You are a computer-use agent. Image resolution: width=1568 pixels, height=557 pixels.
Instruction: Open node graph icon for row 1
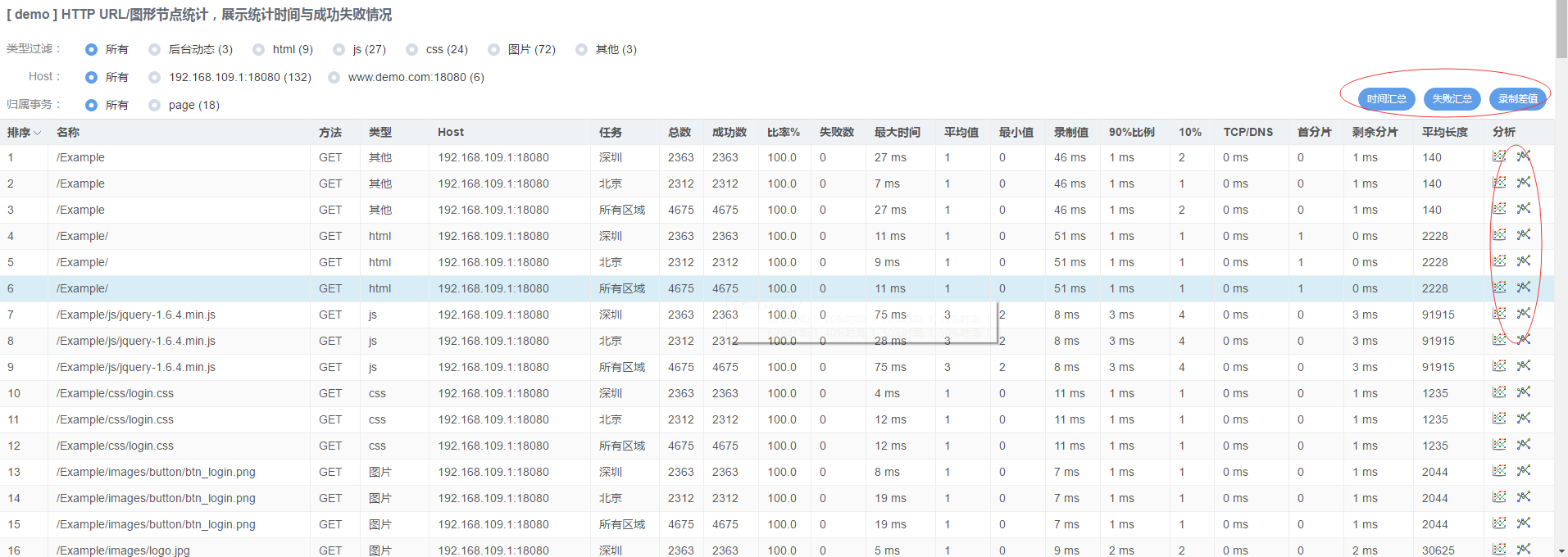[x=1524, y=156]
